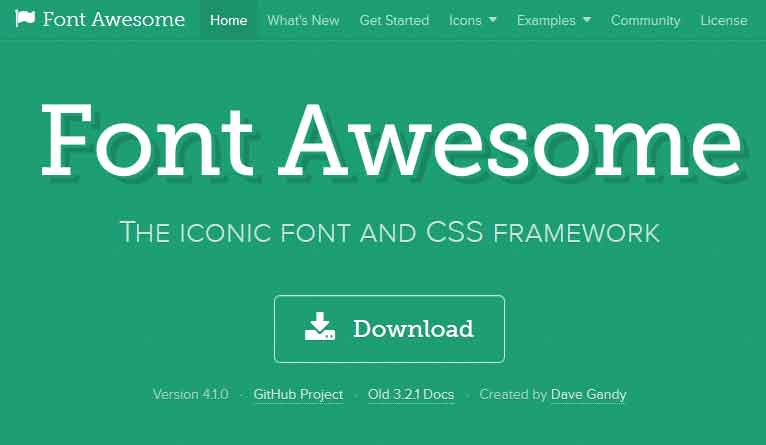
Task: Open the What's New page
Action: pos(303,20)
